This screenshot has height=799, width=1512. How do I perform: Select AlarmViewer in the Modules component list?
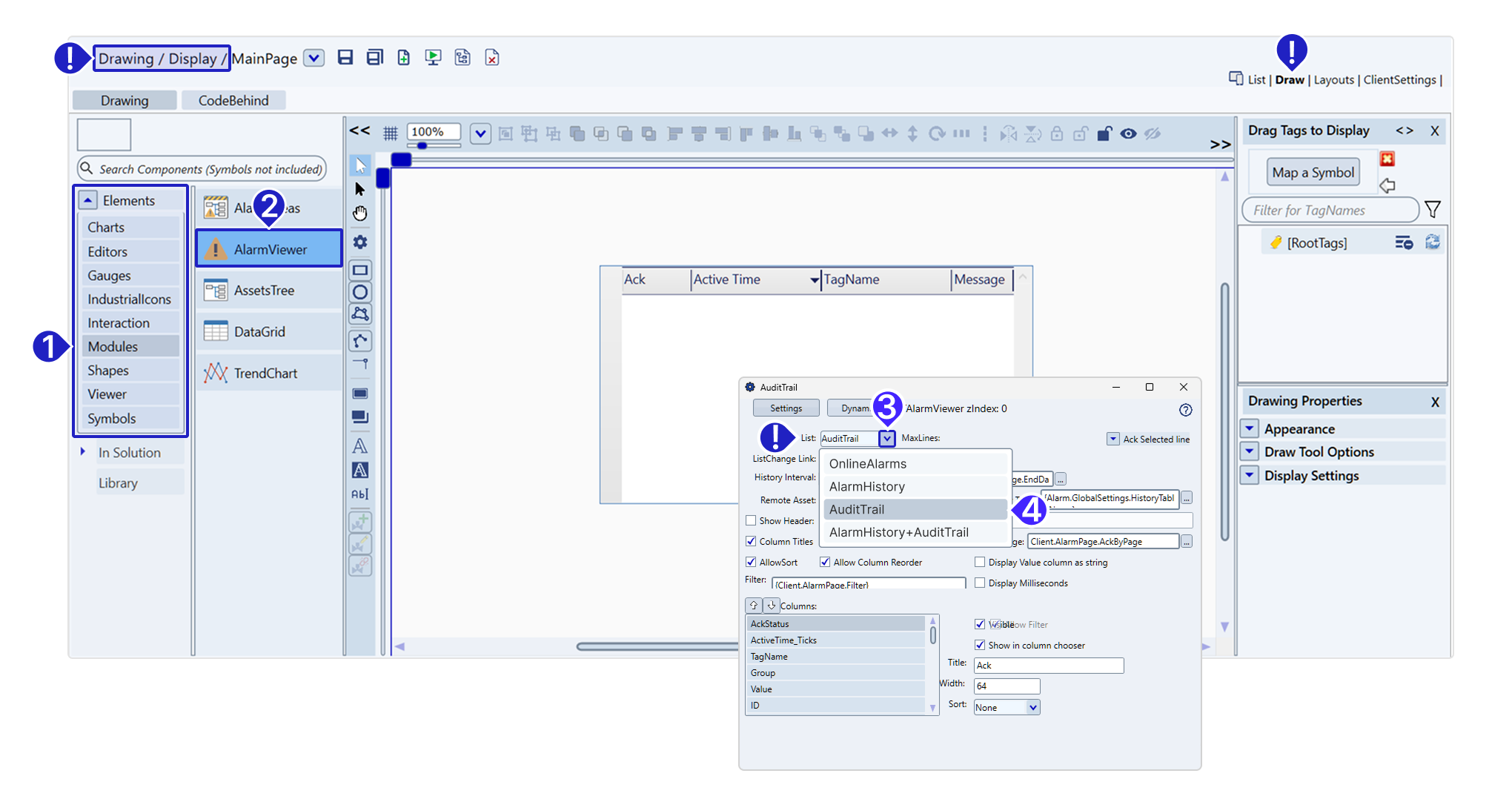coord(269,249)
